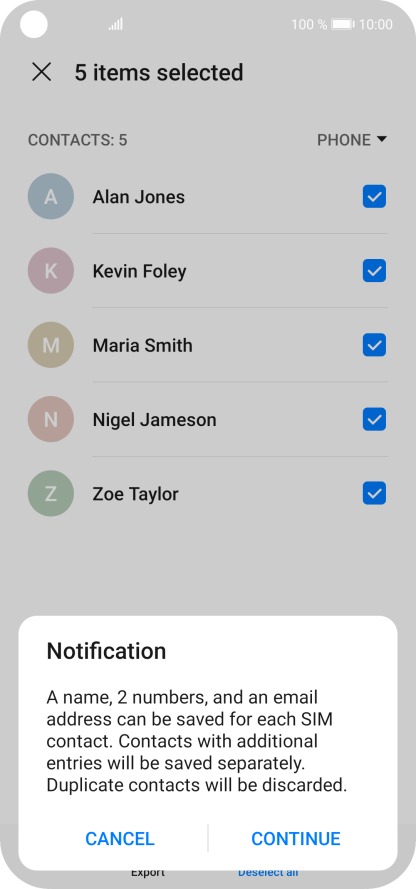Tap Nigel Jameson's N avatar

50,420
